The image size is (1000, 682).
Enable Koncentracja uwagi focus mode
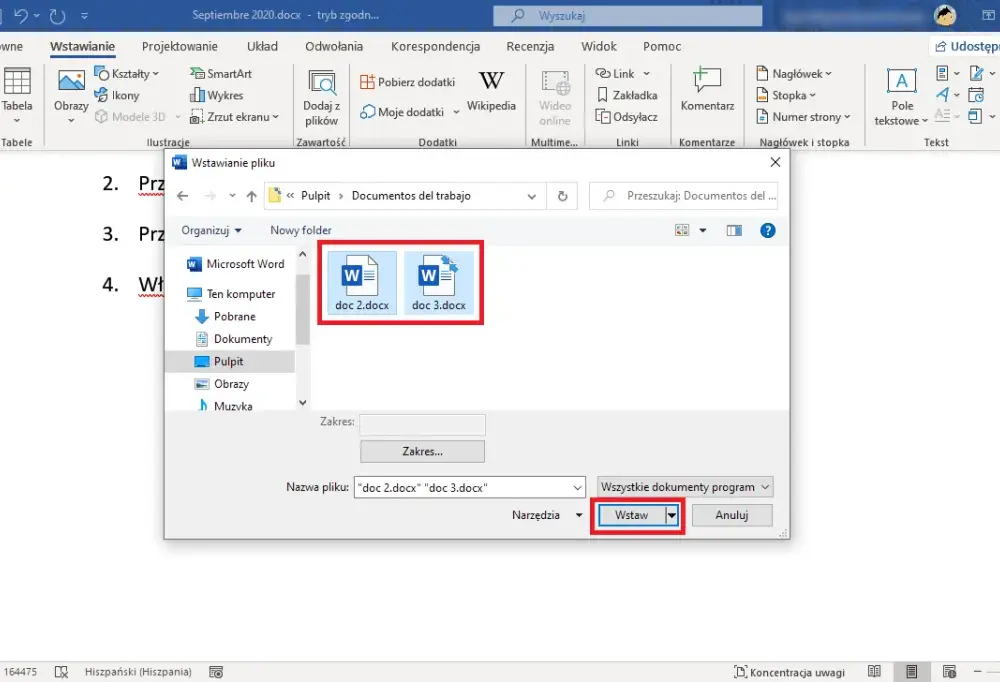[790, 672]
